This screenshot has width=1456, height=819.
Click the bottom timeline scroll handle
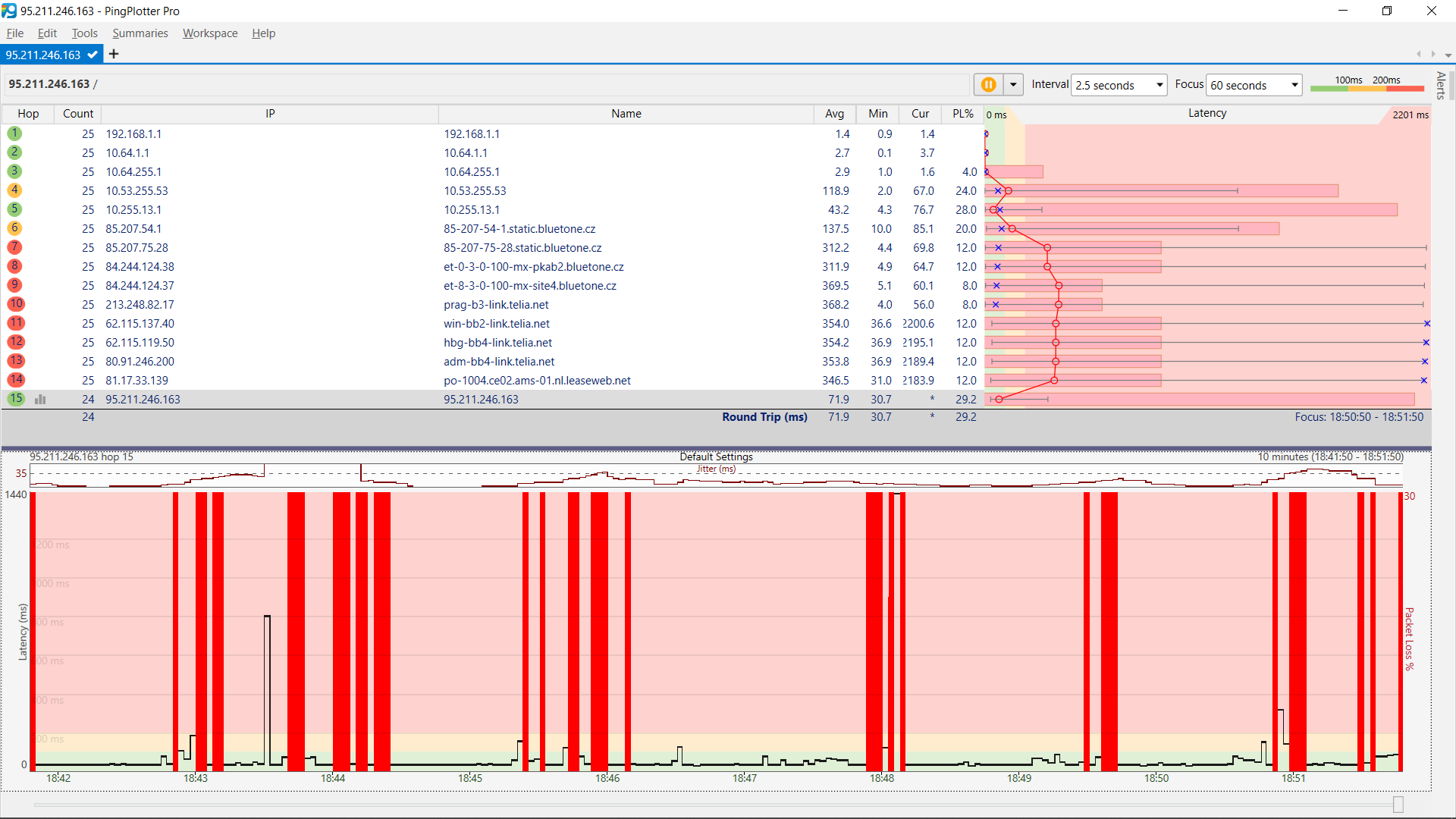coord(1398,805)
